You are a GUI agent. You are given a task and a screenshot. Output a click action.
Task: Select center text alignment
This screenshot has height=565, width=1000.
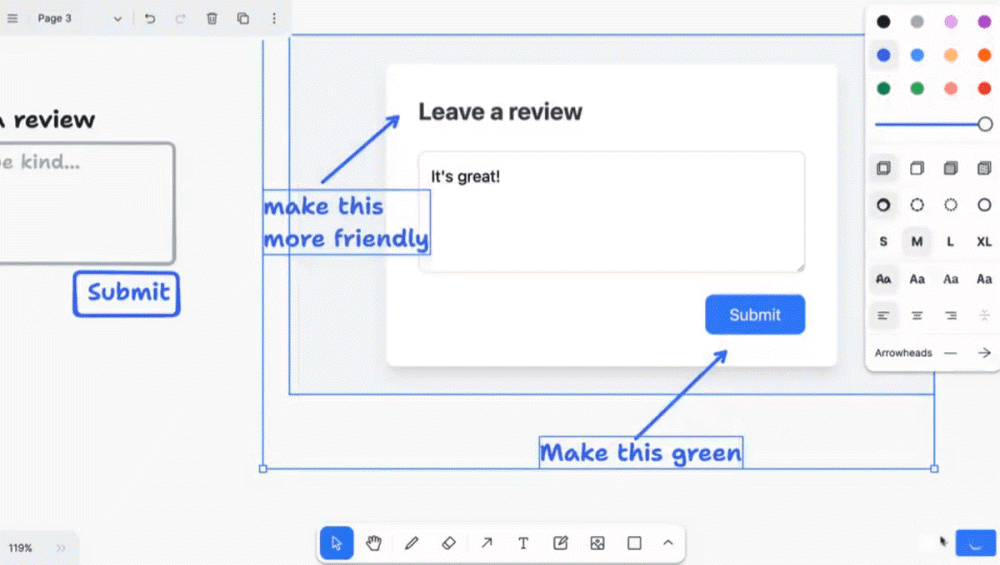click(917, 316)
